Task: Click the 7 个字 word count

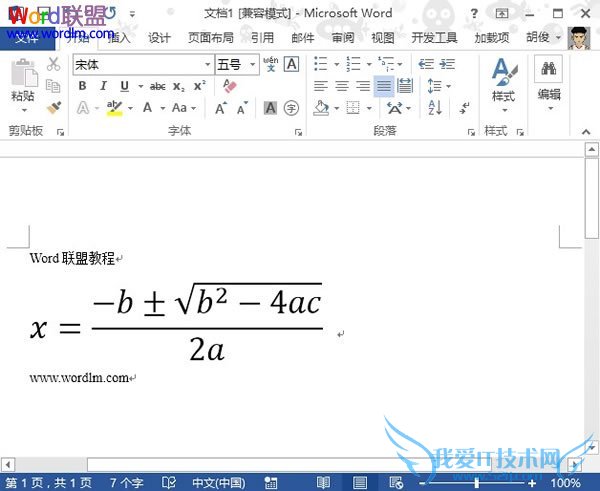Action: (127, 483)
